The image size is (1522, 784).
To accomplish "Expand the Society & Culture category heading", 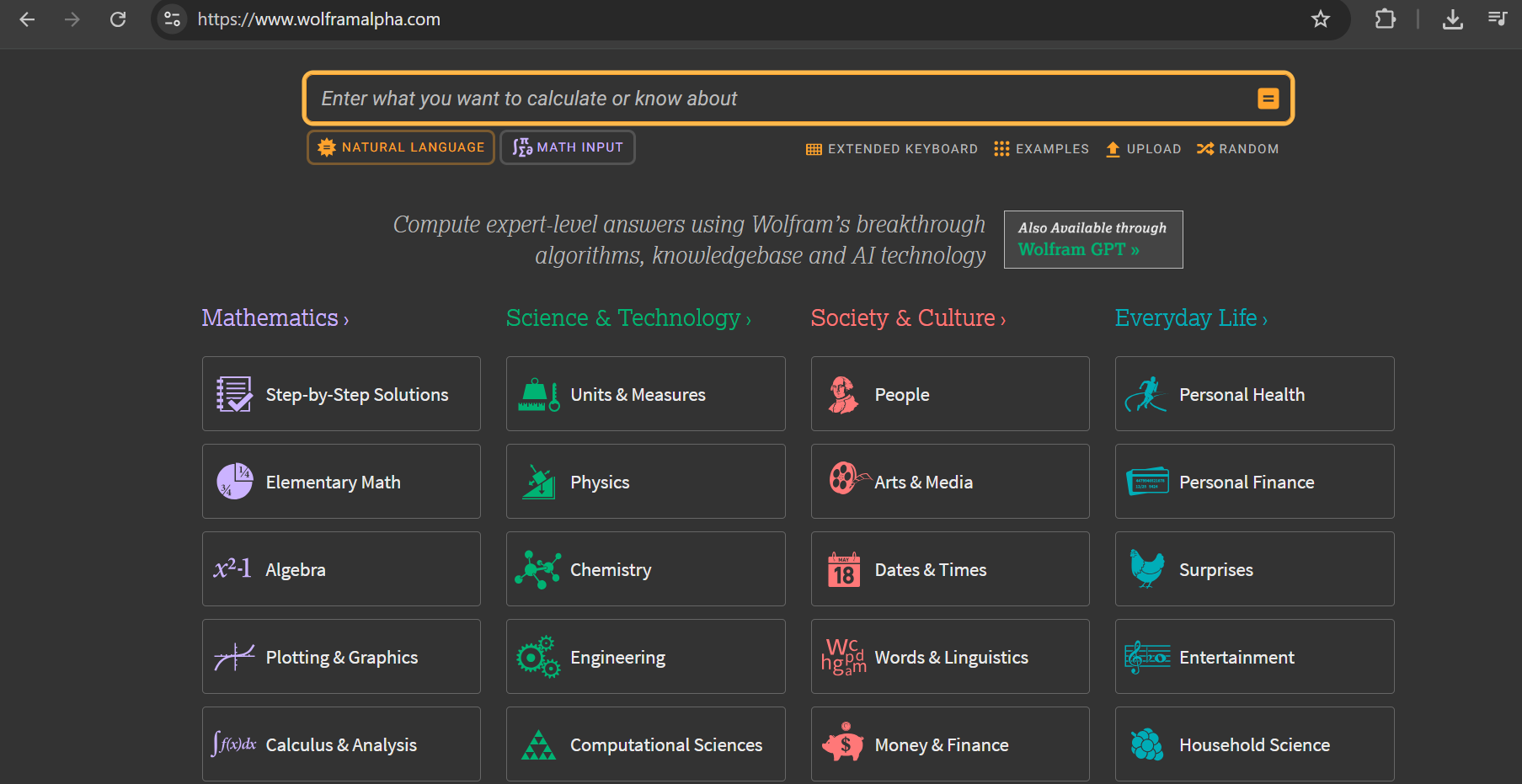I will 908,318.
